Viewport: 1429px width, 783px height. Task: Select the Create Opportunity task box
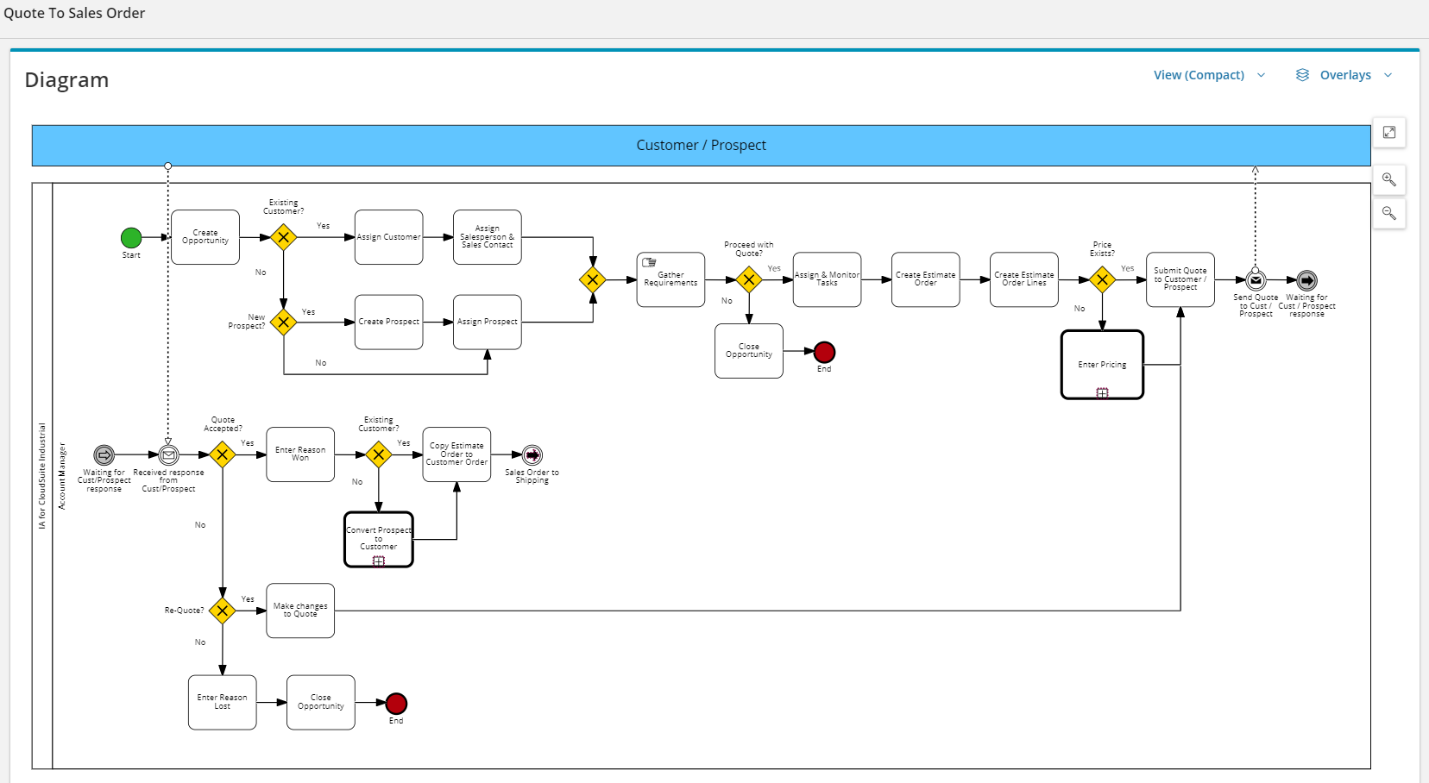(205, 237)
